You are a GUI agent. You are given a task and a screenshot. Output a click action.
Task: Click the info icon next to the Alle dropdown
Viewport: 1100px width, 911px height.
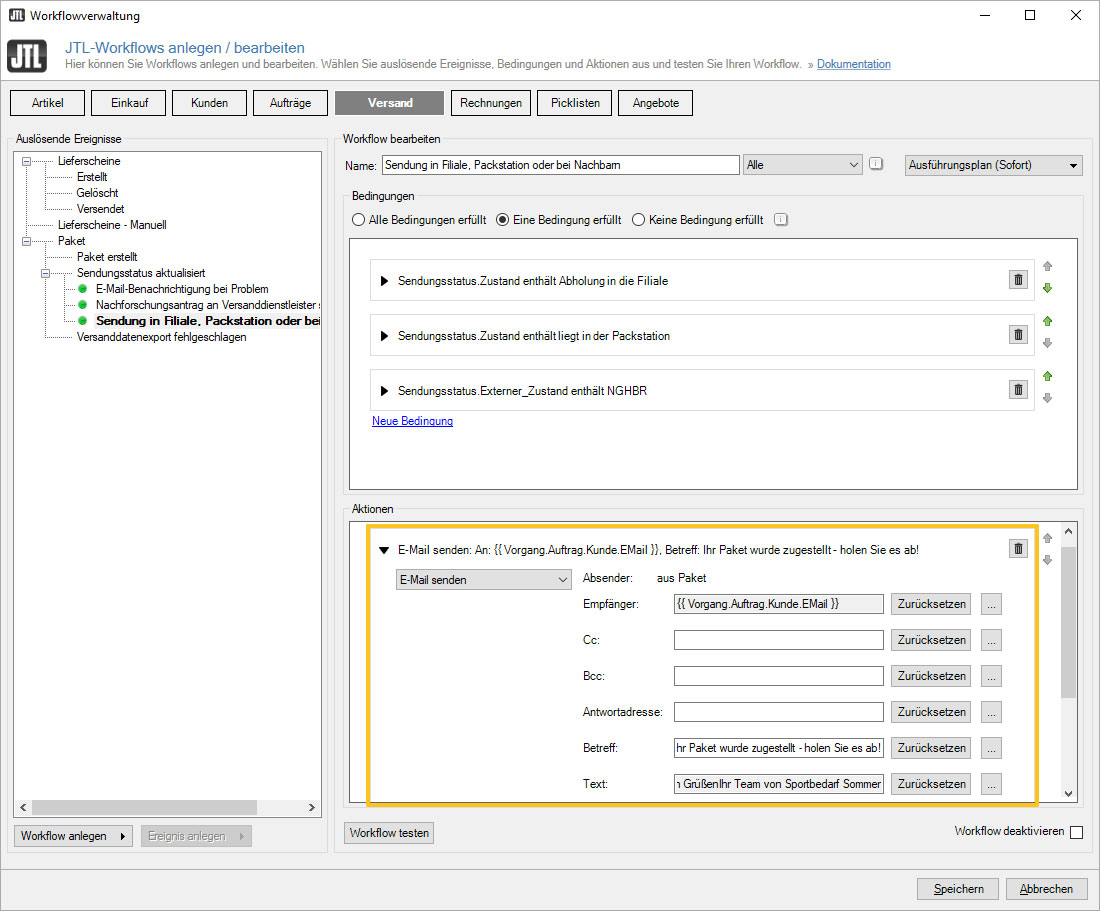point(875,163)
